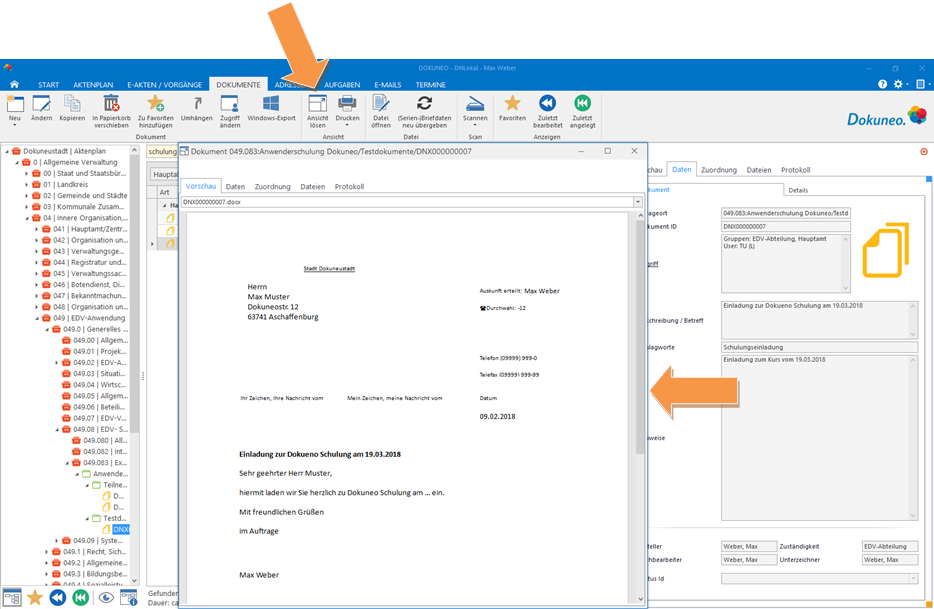
Task: Select the 049.083 | Ex... tree item
Action: (99, 463)
